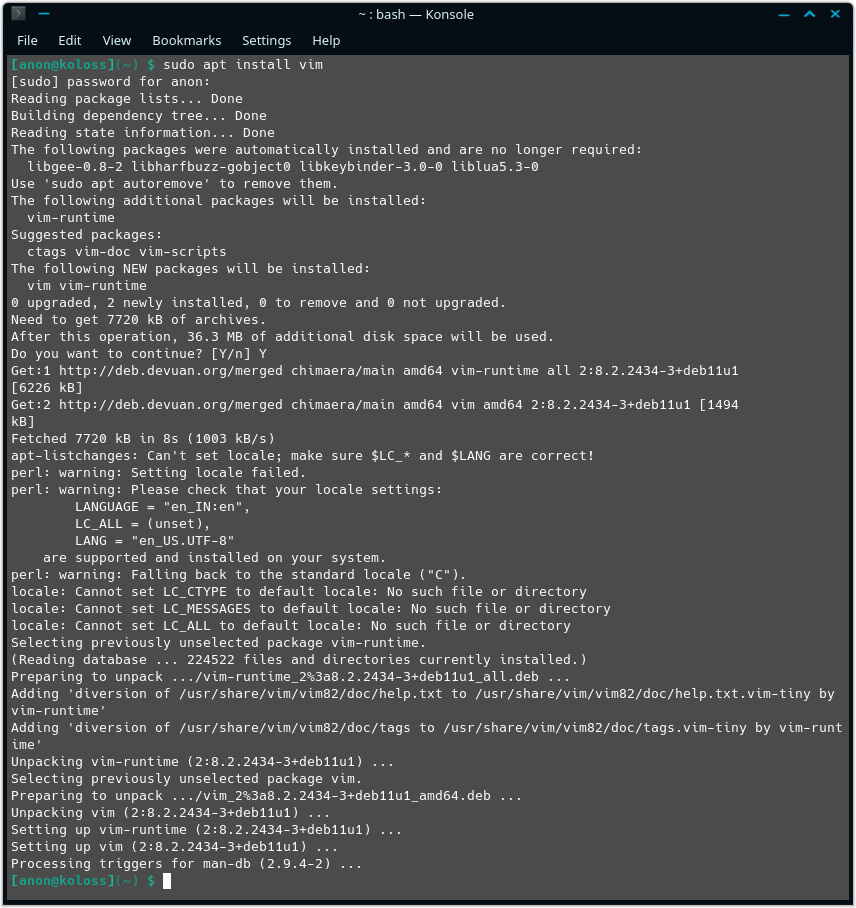
Task: Open the Edit menu
Action: point(69,41)
